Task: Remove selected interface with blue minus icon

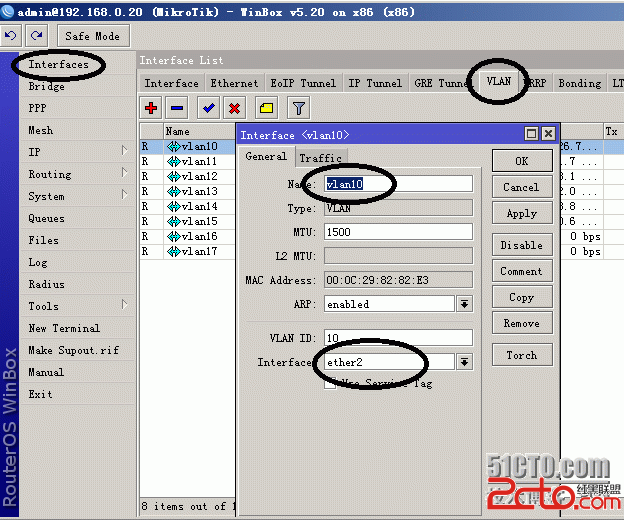Action: (x=177, y=108)
